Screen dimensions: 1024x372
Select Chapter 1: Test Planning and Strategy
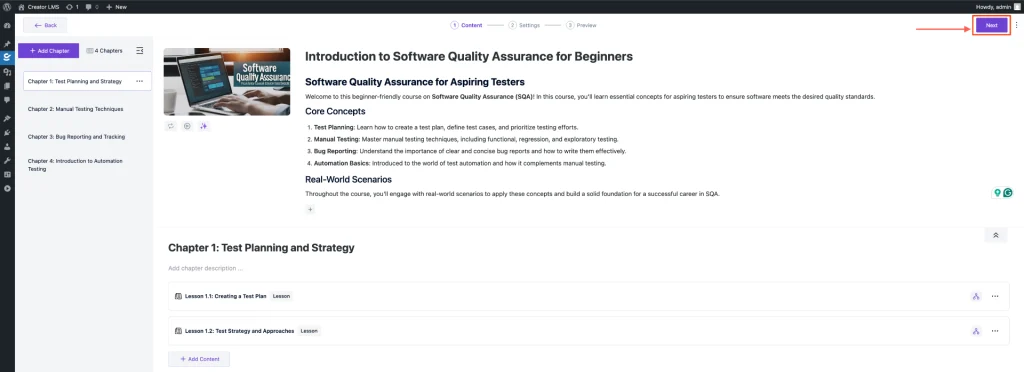coord(87,81)
